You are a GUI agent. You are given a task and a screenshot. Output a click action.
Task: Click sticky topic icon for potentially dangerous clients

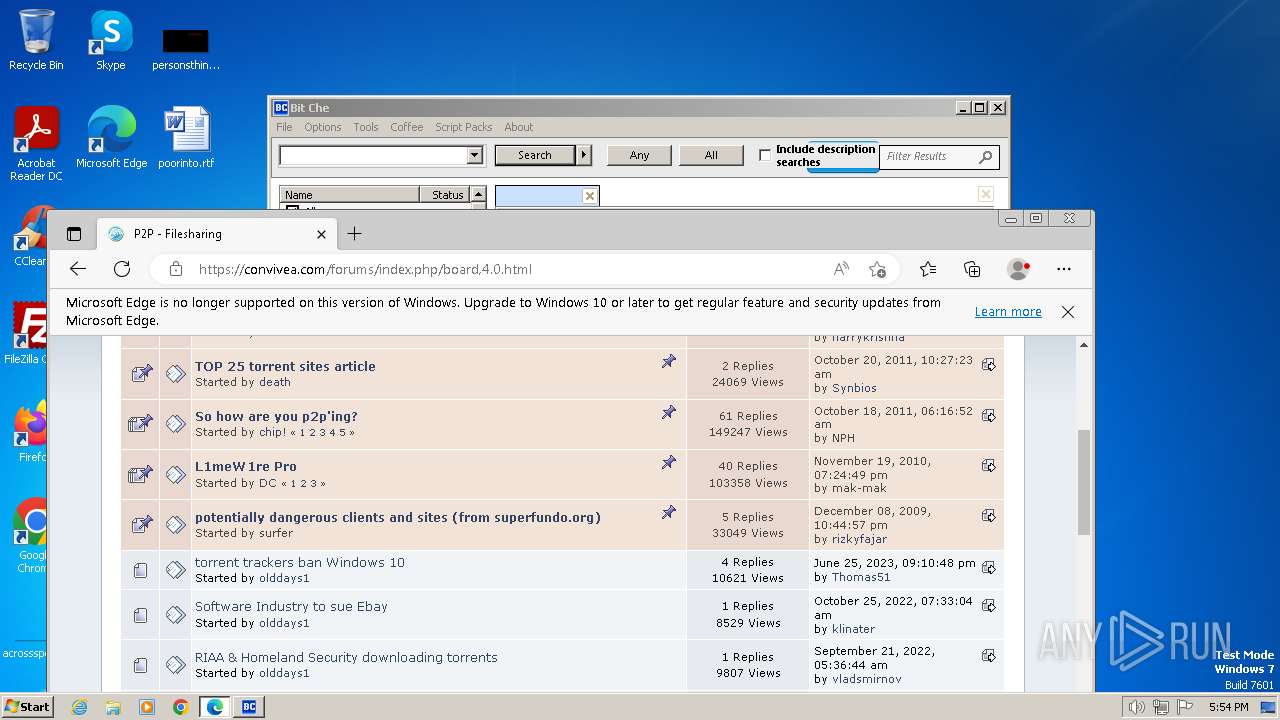click(141, 524)
